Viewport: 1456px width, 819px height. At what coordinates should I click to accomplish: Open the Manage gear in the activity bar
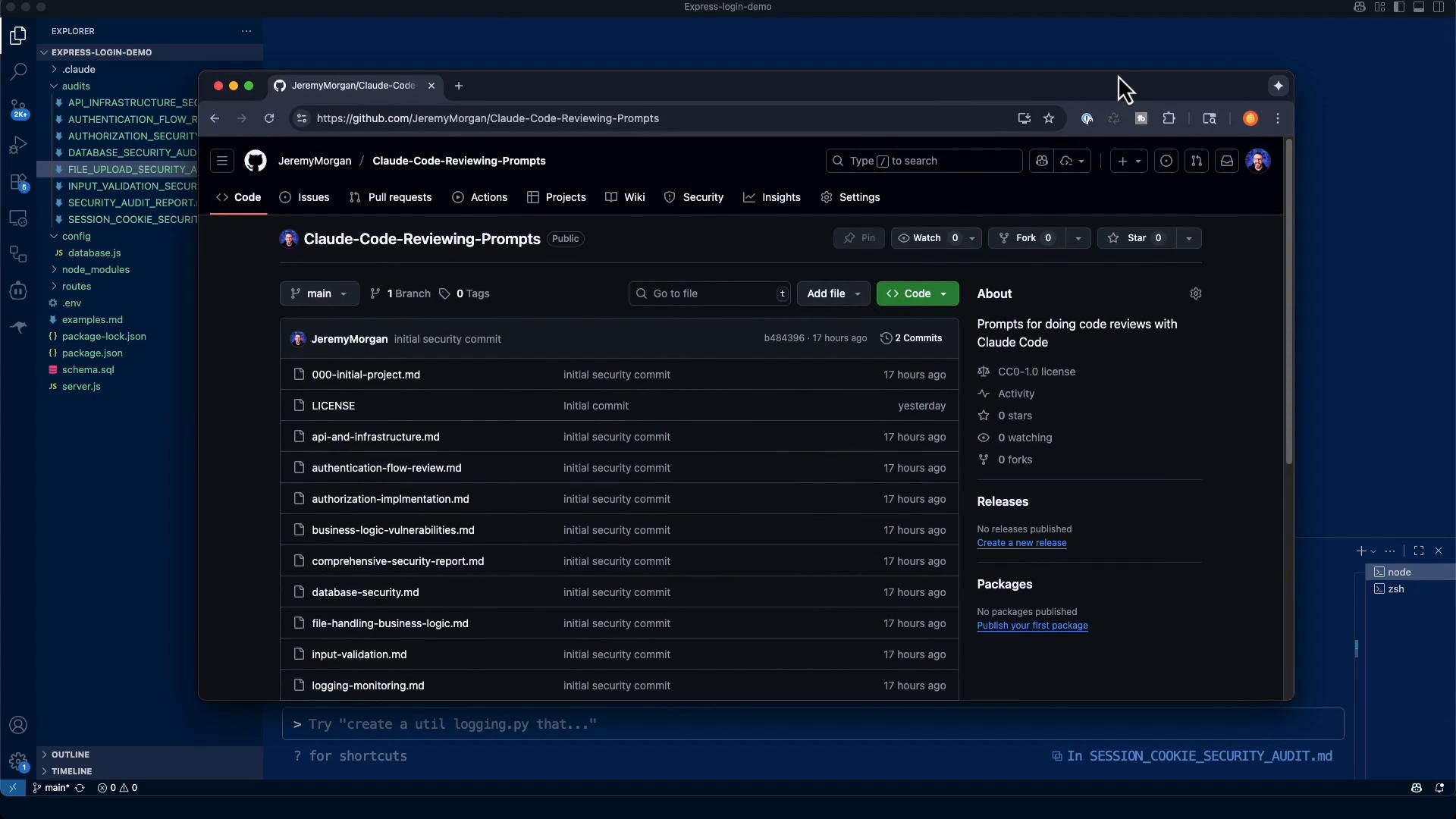point(18,761)
